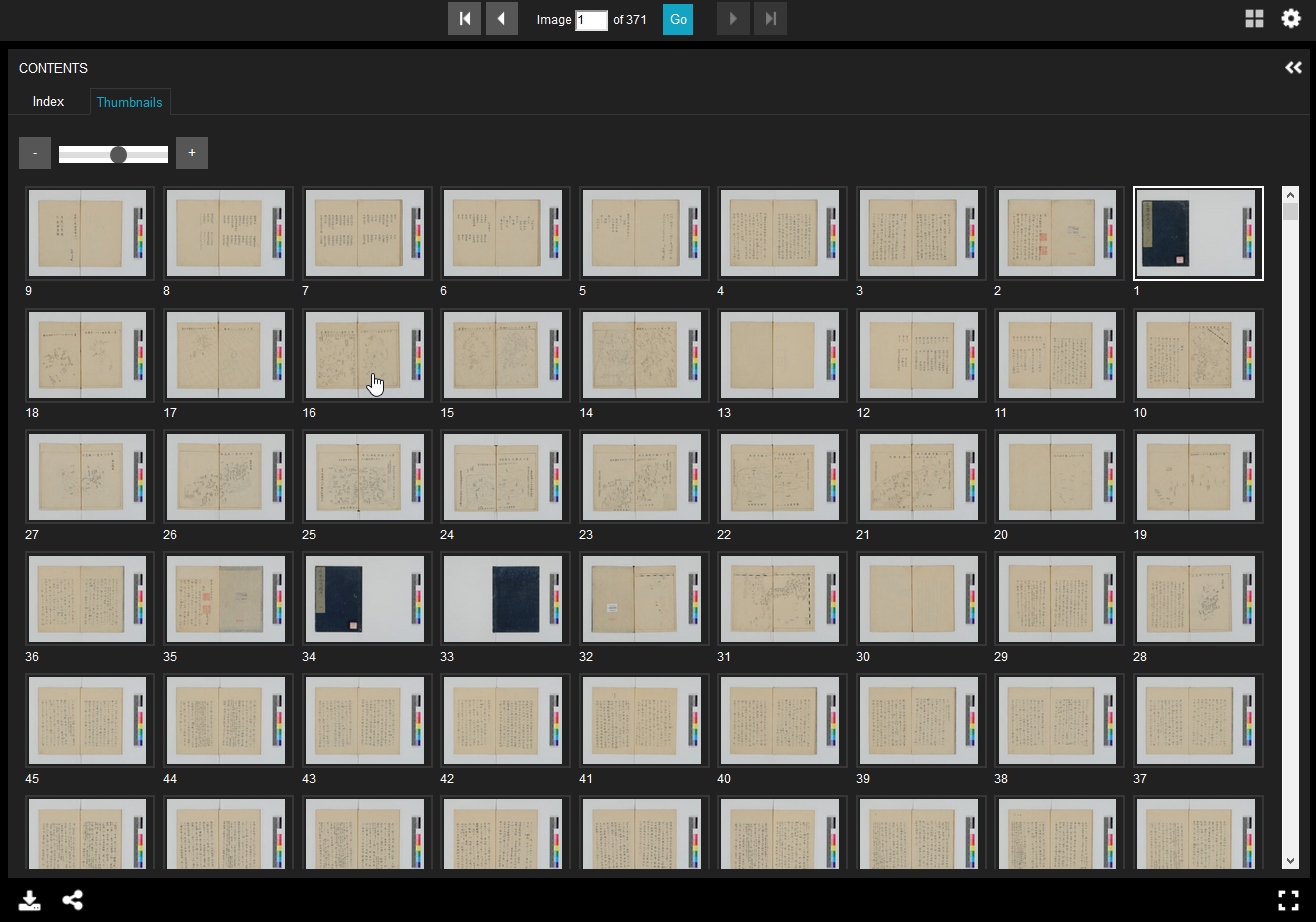Enter fullscreen mode
This screenshot has height=922, width=1316.
1289,900
